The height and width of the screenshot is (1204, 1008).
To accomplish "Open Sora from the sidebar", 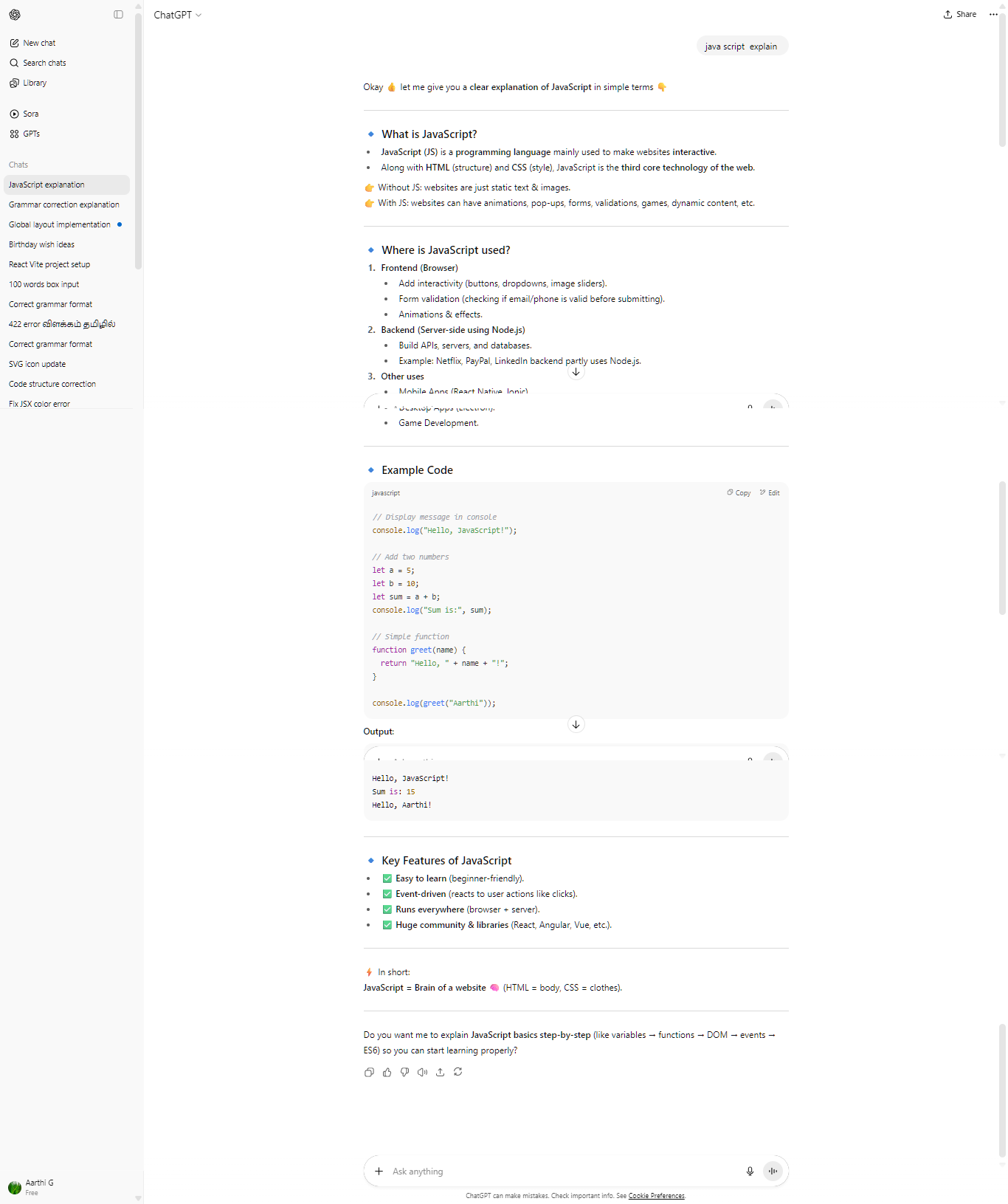I will 30,114.
